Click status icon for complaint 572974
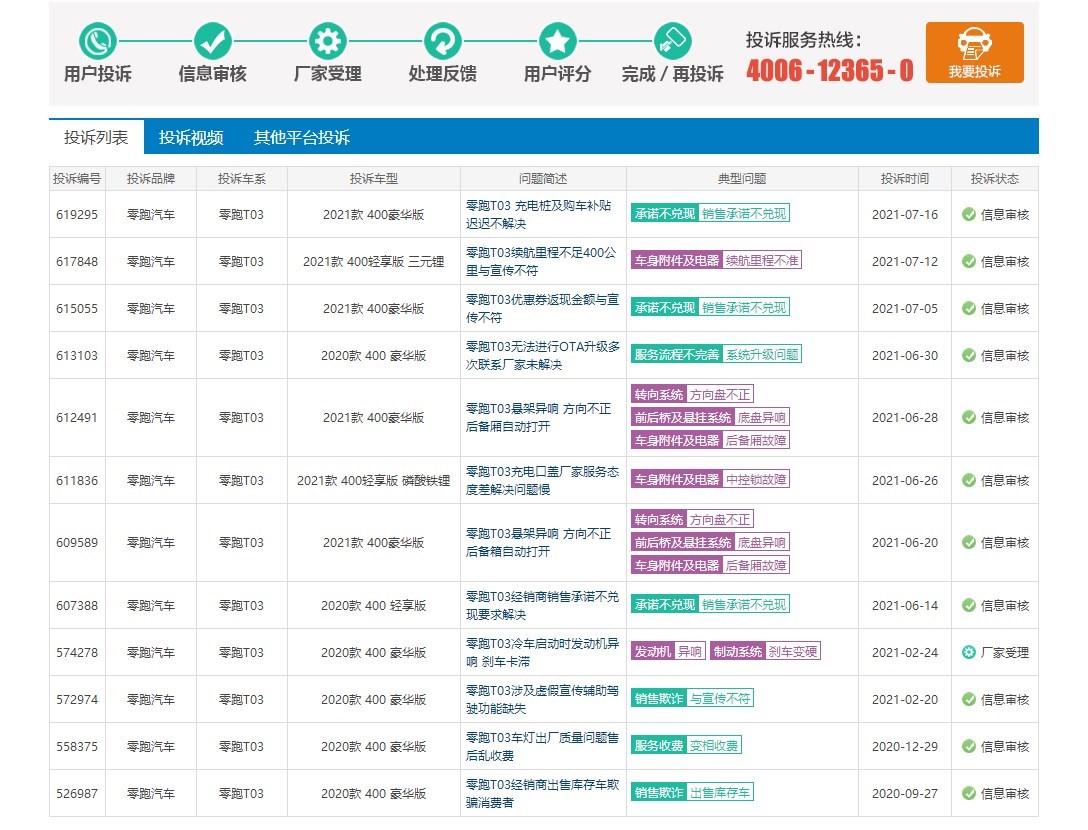Screen dimensions: 1088x830 coord(969,700)
